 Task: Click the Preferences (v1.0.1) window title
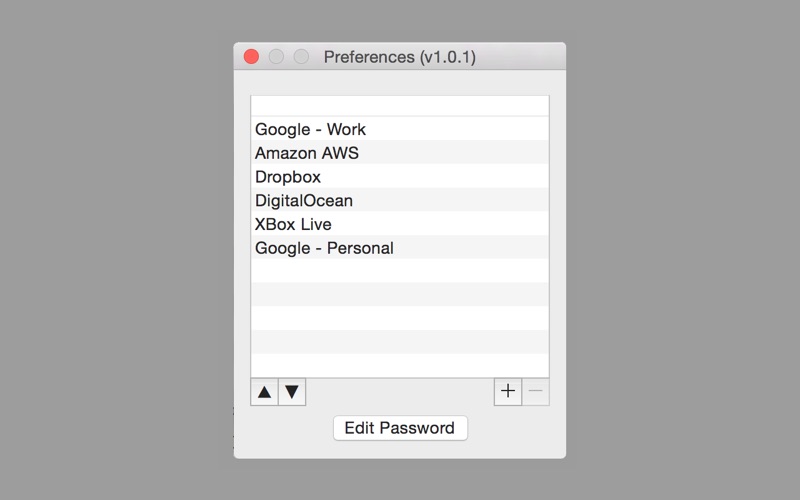(x=399, y=57)
